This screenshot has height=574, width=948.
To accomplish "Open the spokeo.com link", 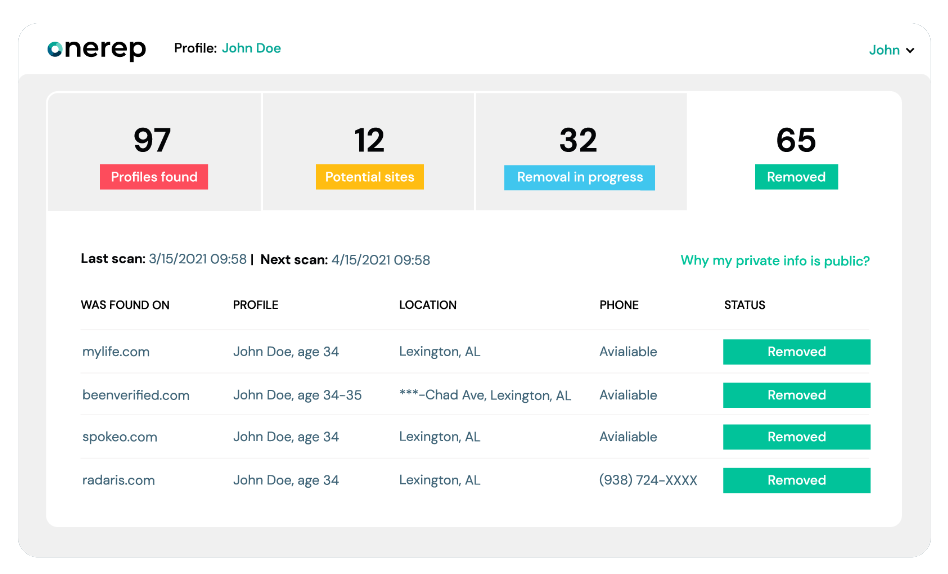I will [x=120, y=437].
